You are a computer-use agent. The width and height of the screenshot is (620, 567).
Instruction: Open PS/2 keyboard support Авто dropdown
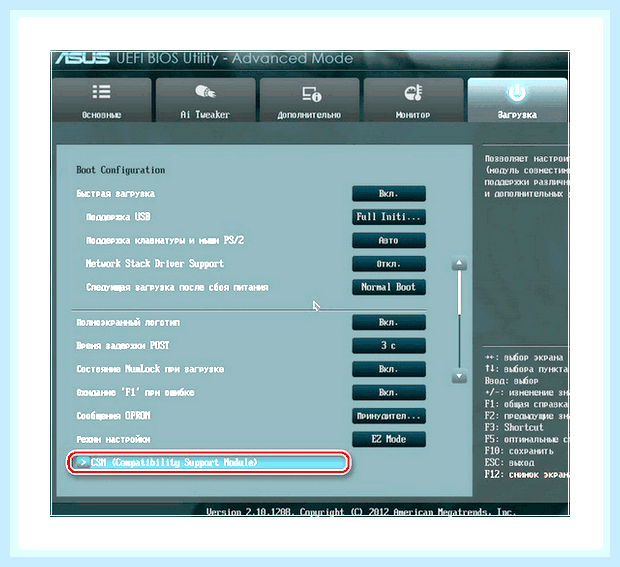coord(389,240)
